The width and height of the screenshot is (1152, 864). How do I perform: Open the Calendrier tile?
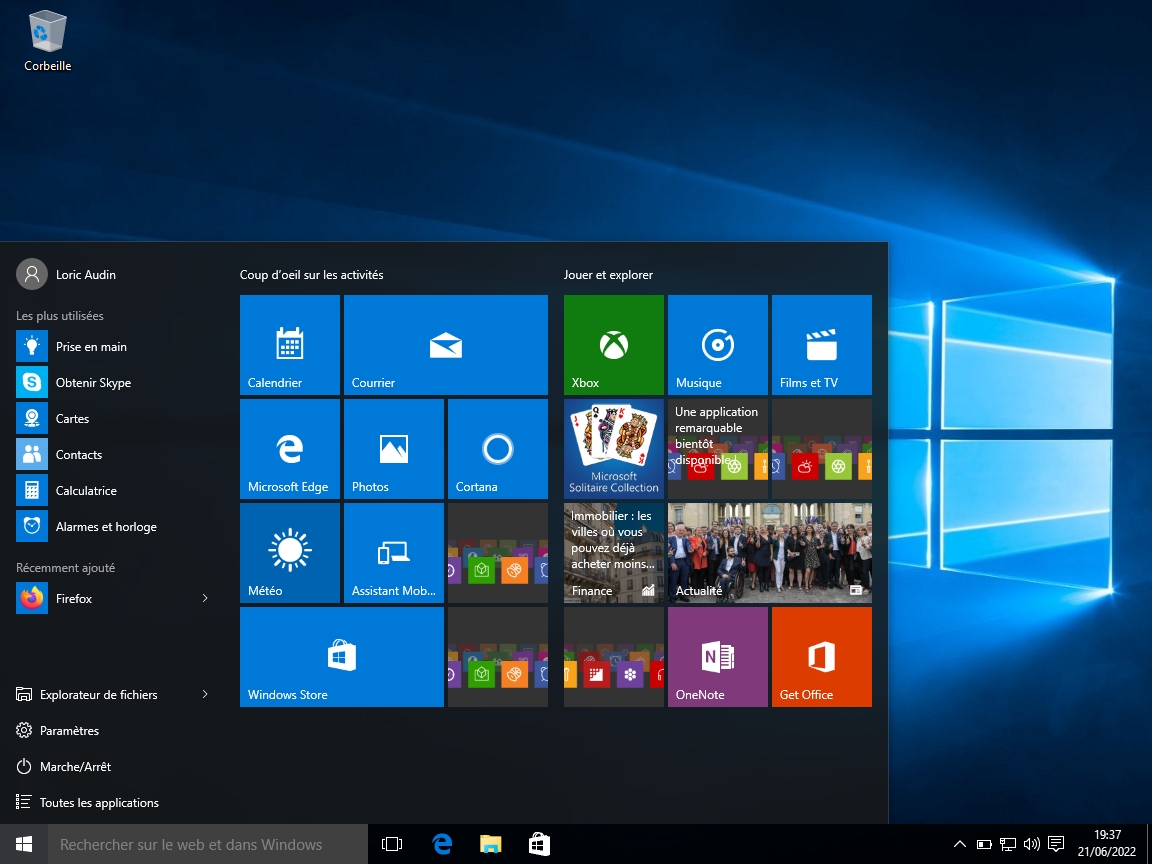tap(289, 345)
